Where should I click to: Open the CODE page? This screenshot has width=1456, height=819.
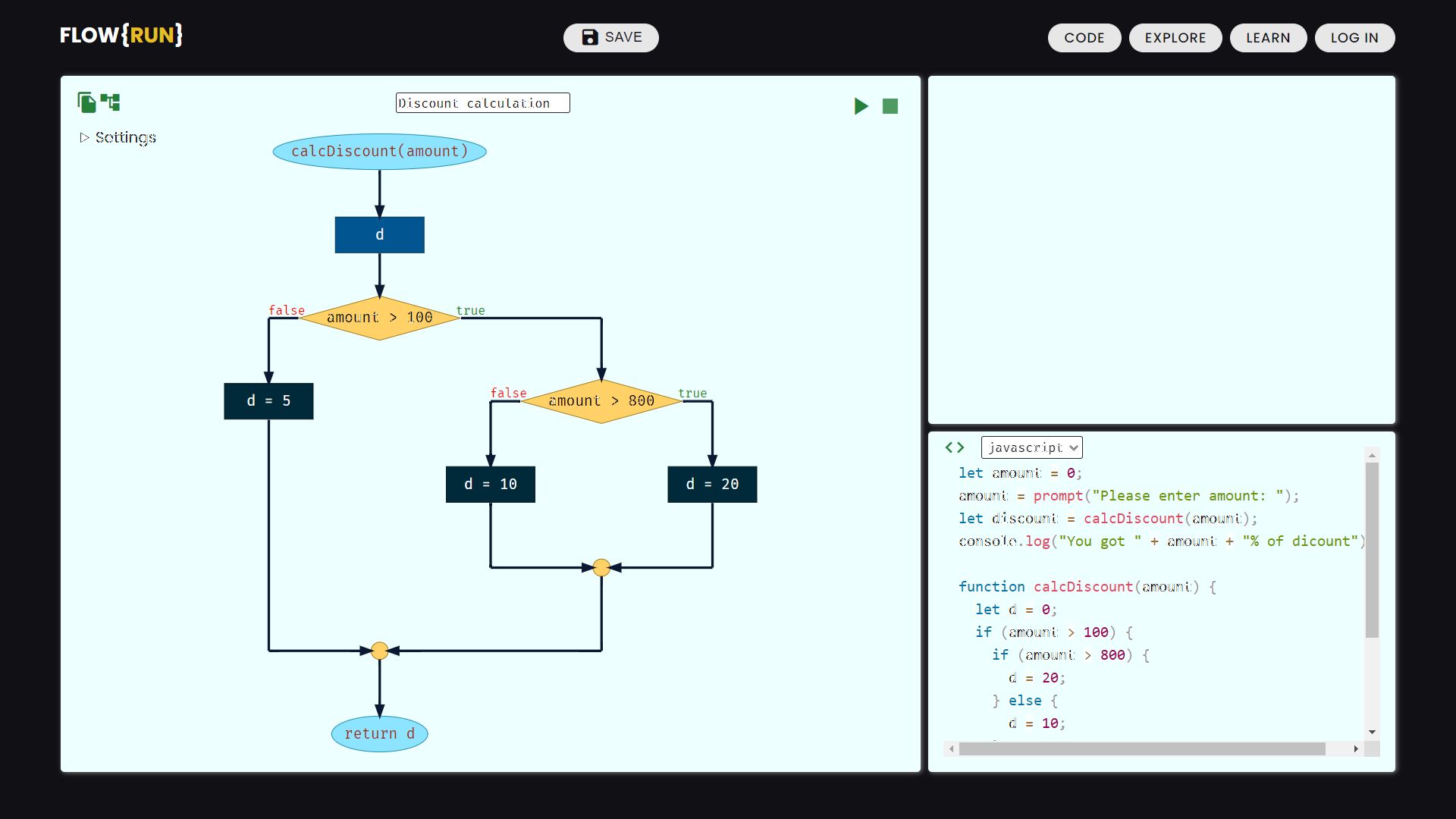click(x=1084, y=37)
